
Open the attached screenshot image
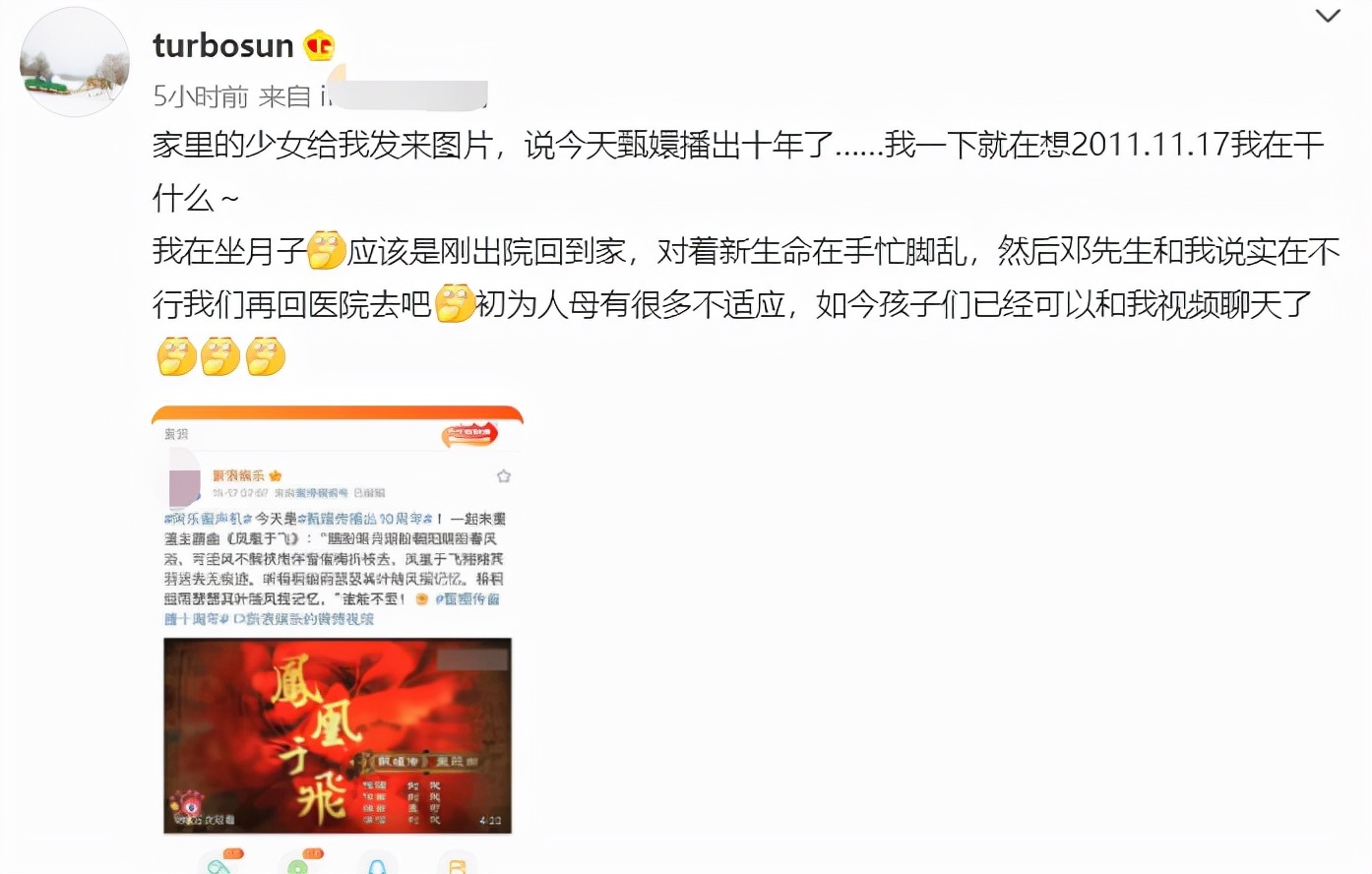tap(337, 640)
